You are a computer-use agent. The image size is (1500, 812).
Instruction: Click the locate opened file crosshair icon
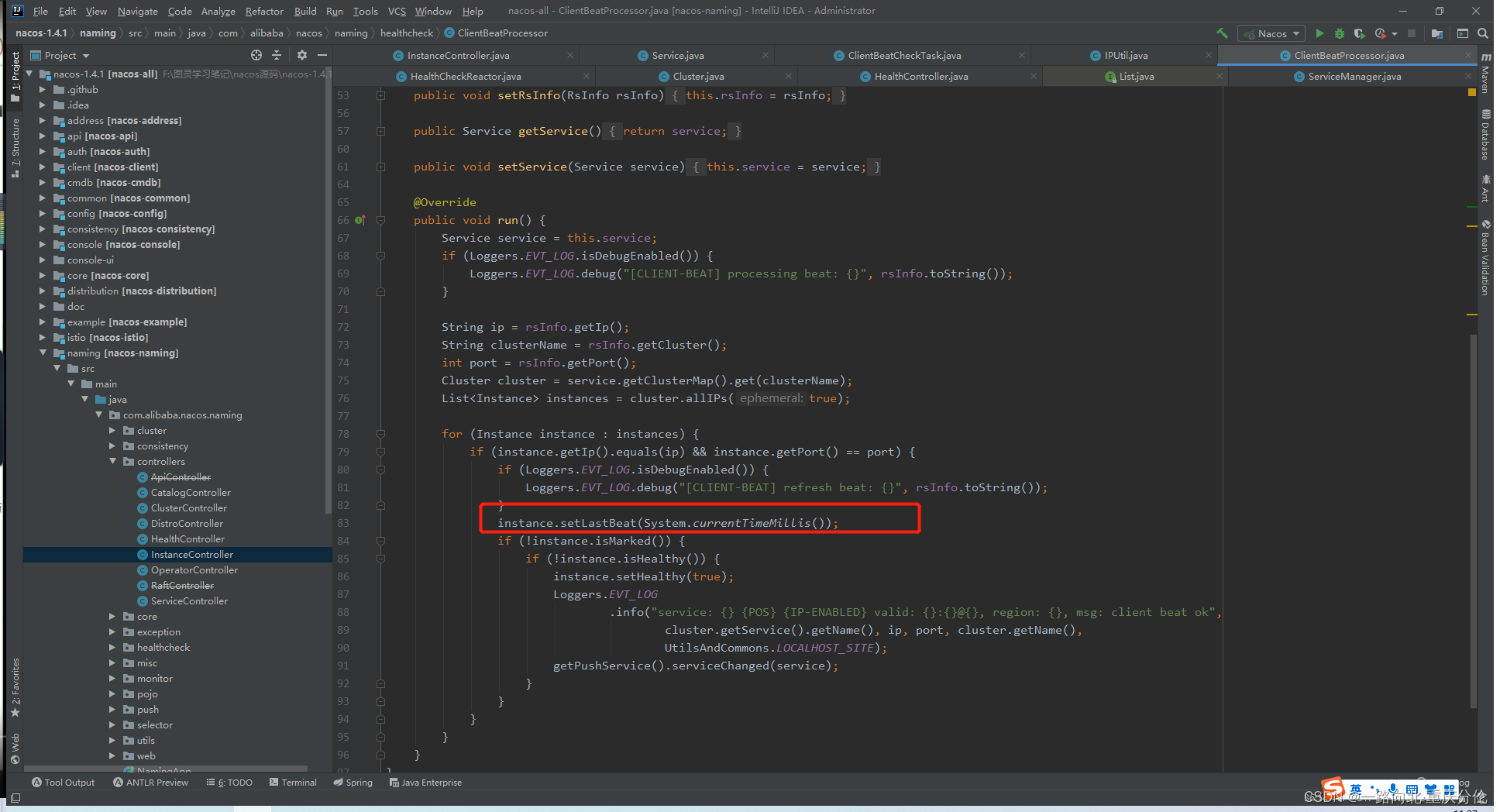256,55
